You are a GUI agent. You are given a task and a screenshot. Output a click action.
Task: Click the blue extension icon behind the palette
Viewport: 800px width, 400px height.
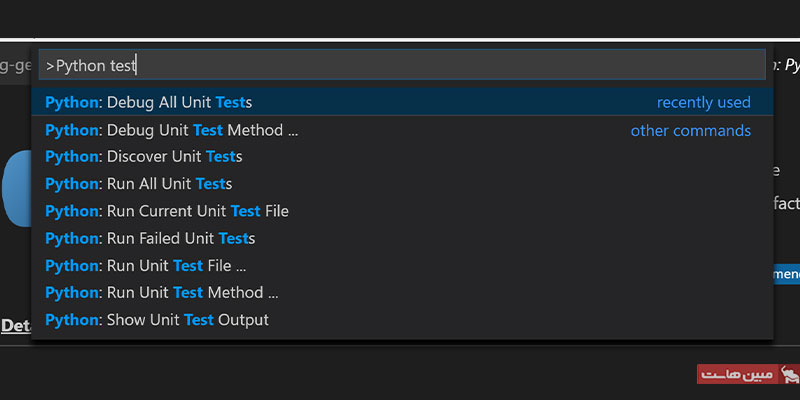14,190
